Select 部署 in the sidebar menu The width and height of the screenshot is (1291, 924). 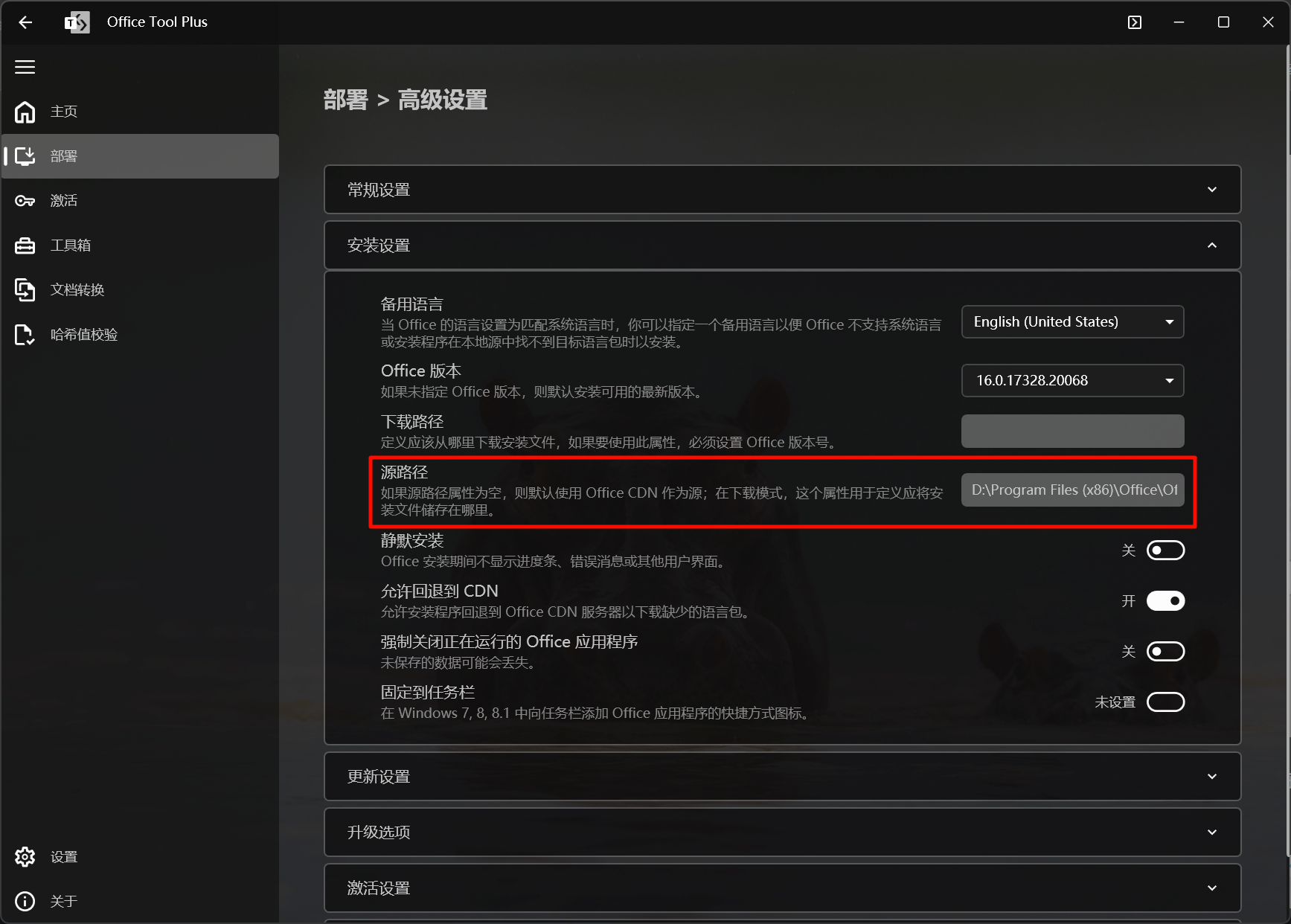(140, 156)
